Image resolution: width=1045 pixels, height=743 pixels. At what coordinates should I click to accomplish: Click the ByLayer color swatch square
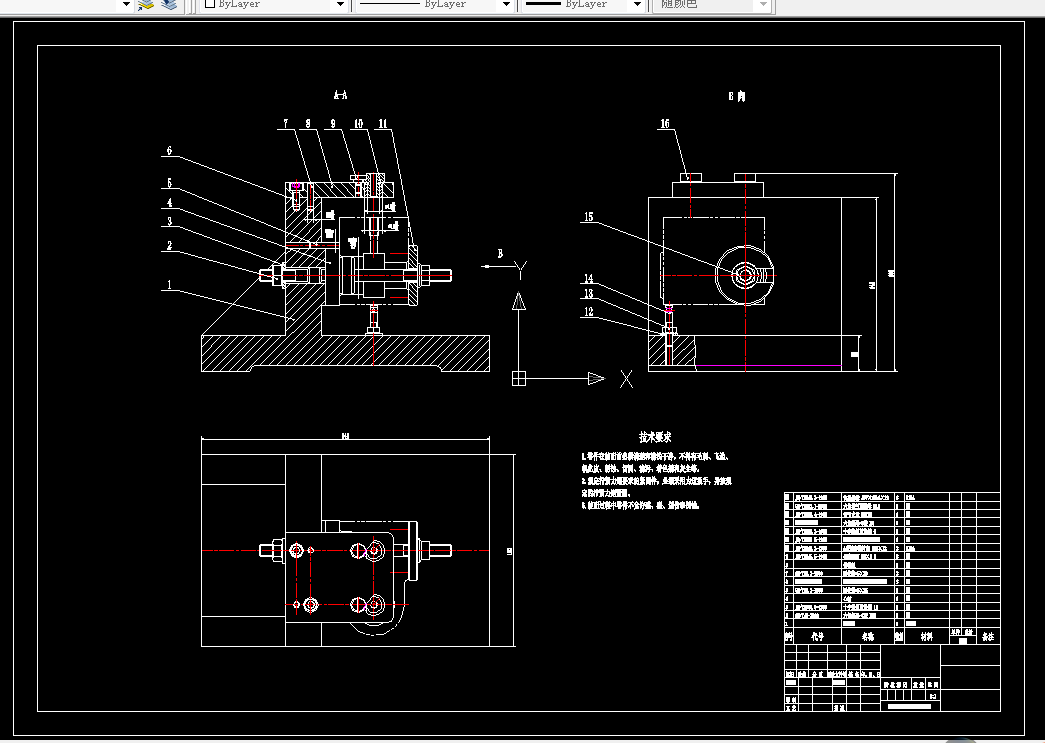210,3
